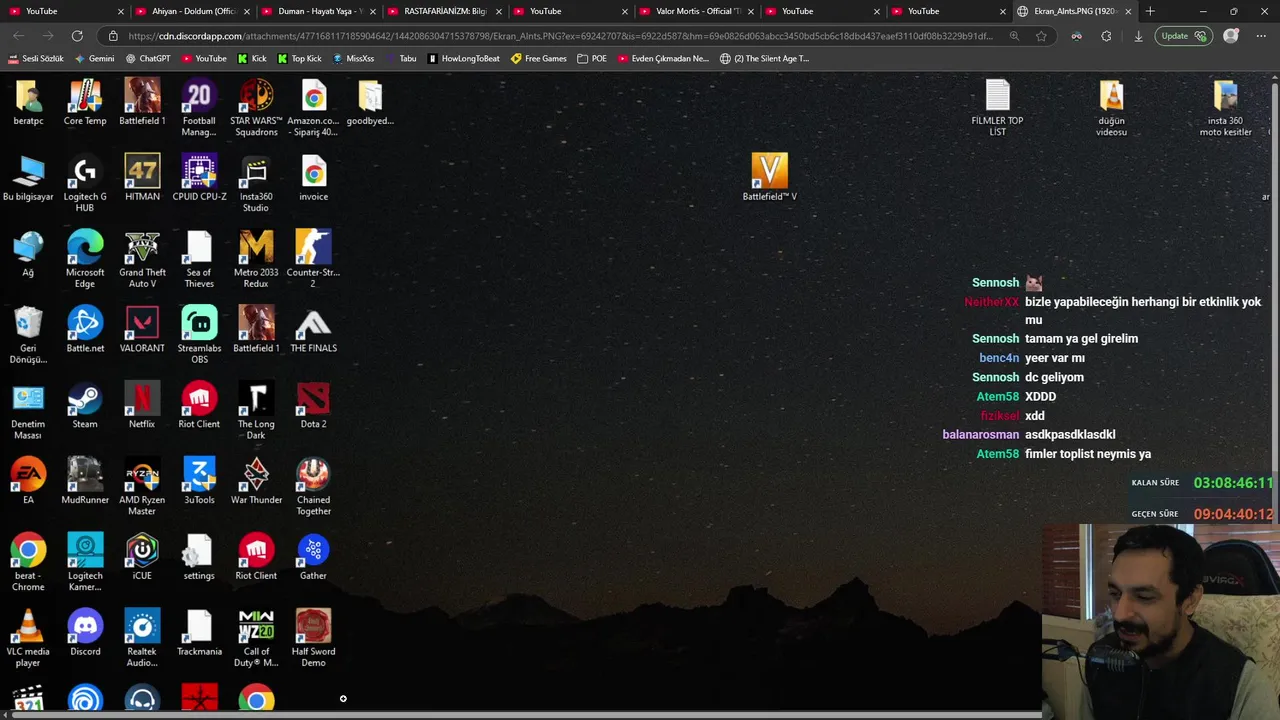Open the Free Games bookmark
This screenshot has height=720, width=1280.
tap(538, 58)
